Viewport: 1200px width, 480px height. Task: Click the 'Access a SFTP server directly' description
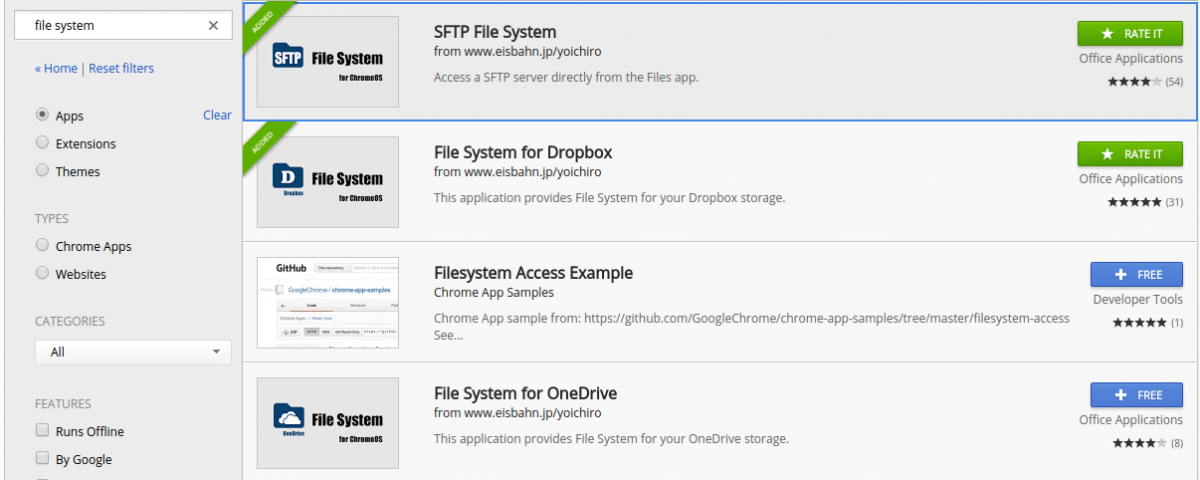566,77
